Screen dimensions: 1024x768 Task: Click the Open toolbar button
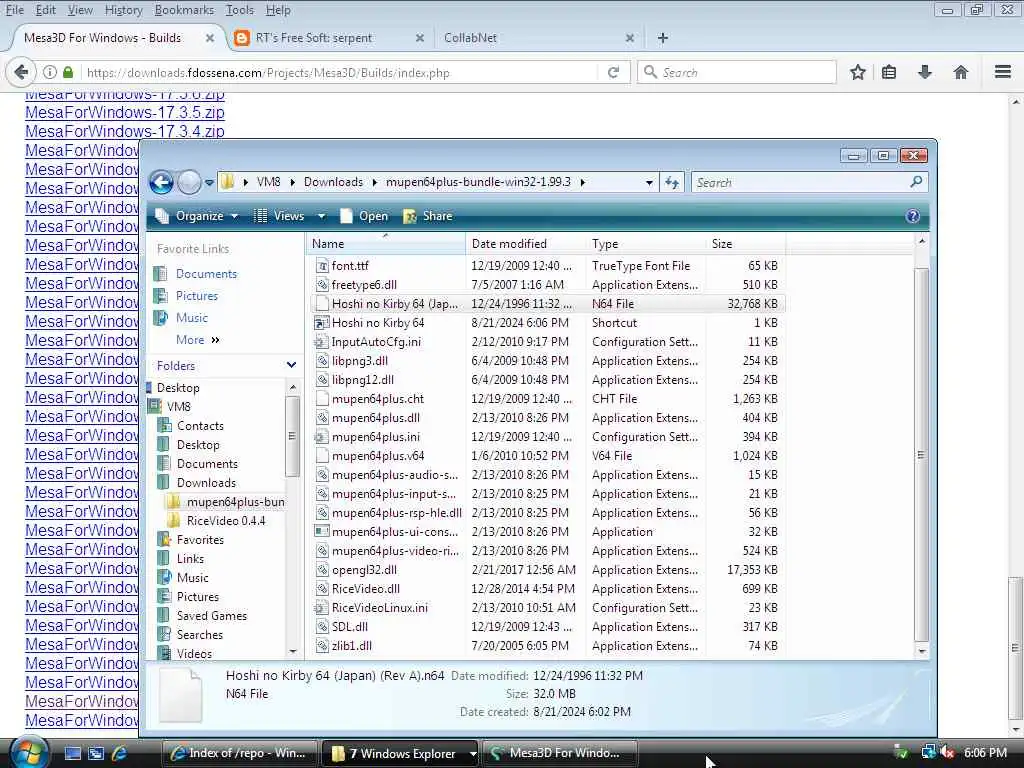click(364, 216)
